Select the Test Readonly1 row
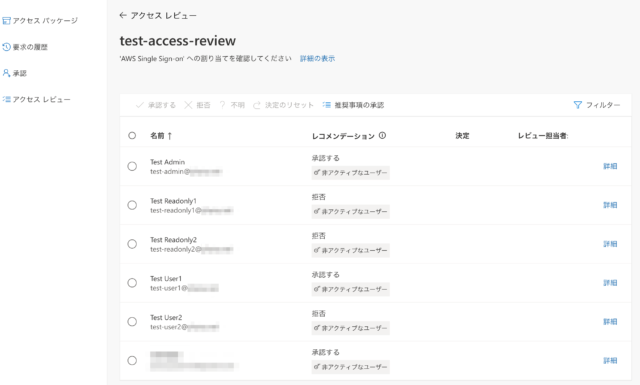This screenshot has height=385, width=640. pos(132,205)
